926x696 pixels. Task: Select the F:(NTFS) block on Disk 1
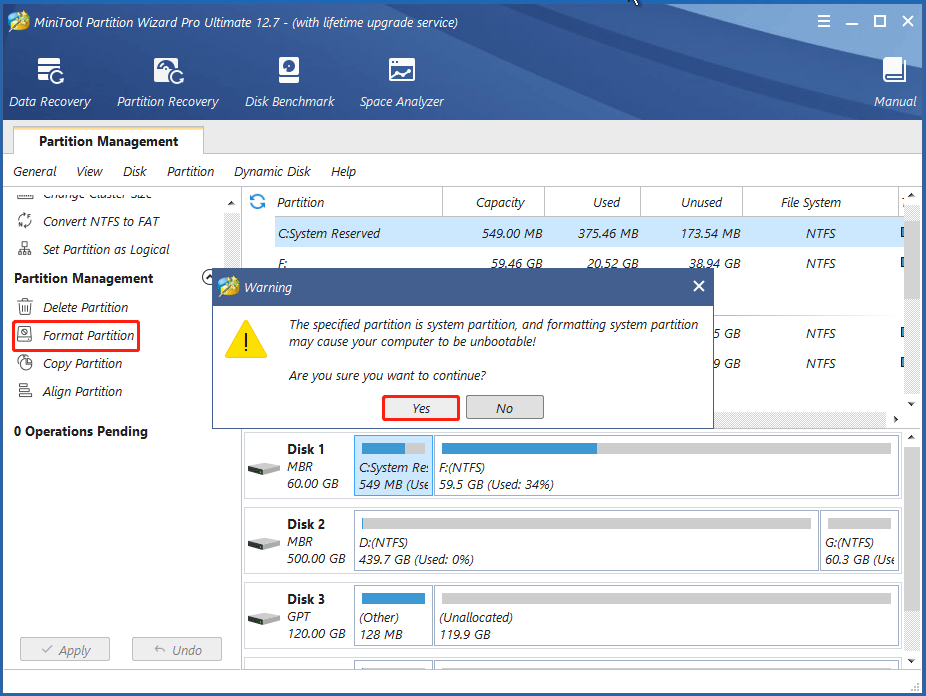tap(666, 465)
